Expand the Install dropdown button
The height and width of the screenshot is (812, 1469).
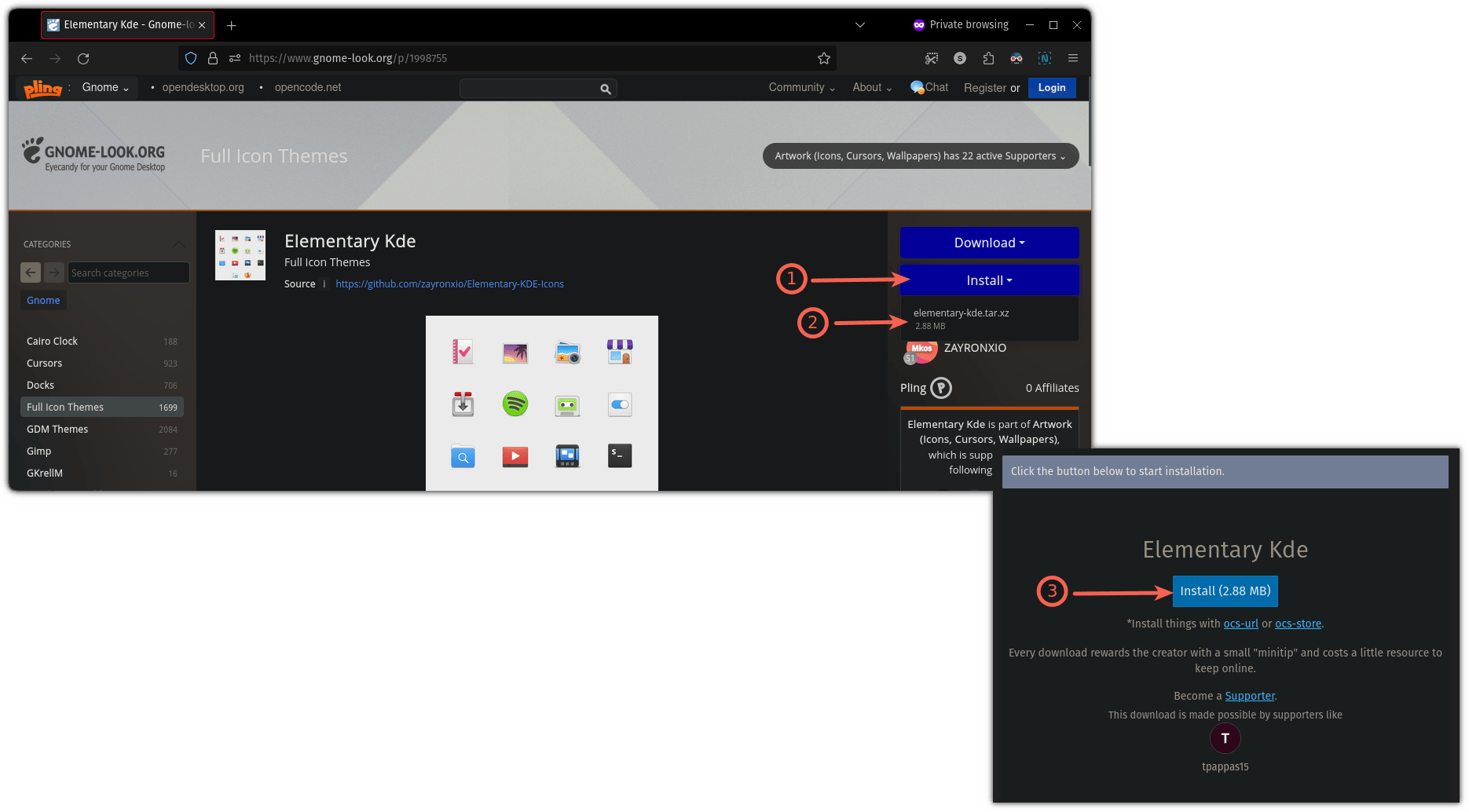989,280
